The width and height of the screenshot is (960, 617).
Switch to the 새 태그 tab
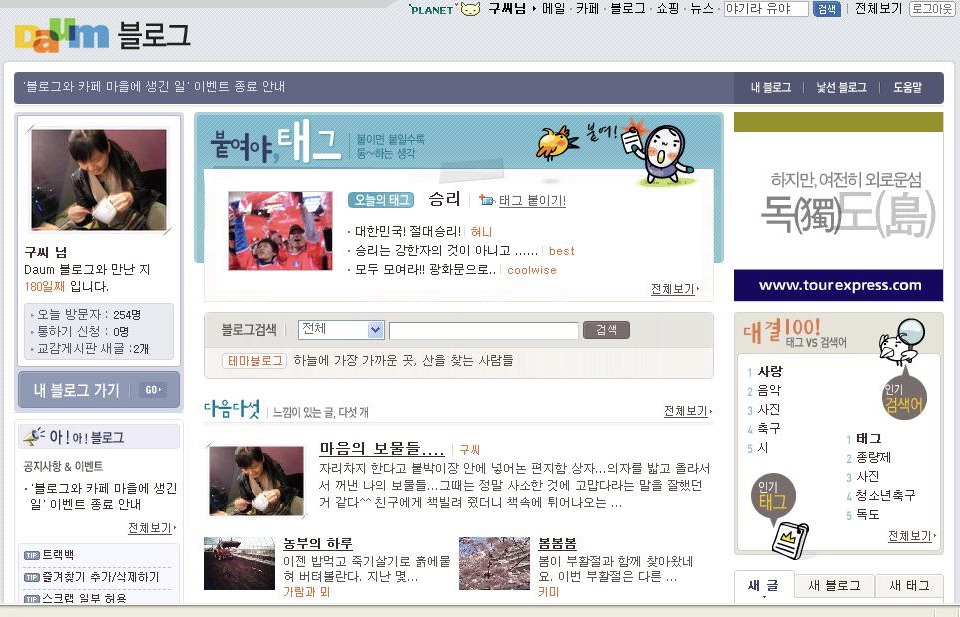tap(909, 586)
